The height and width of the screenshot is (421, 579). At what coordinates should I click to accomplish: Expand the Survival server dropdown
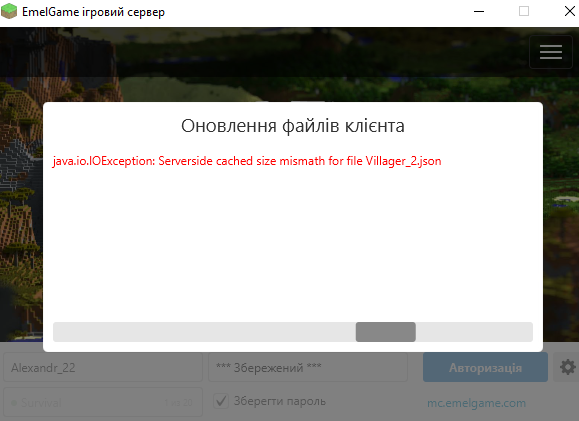(x=103, y=403)
